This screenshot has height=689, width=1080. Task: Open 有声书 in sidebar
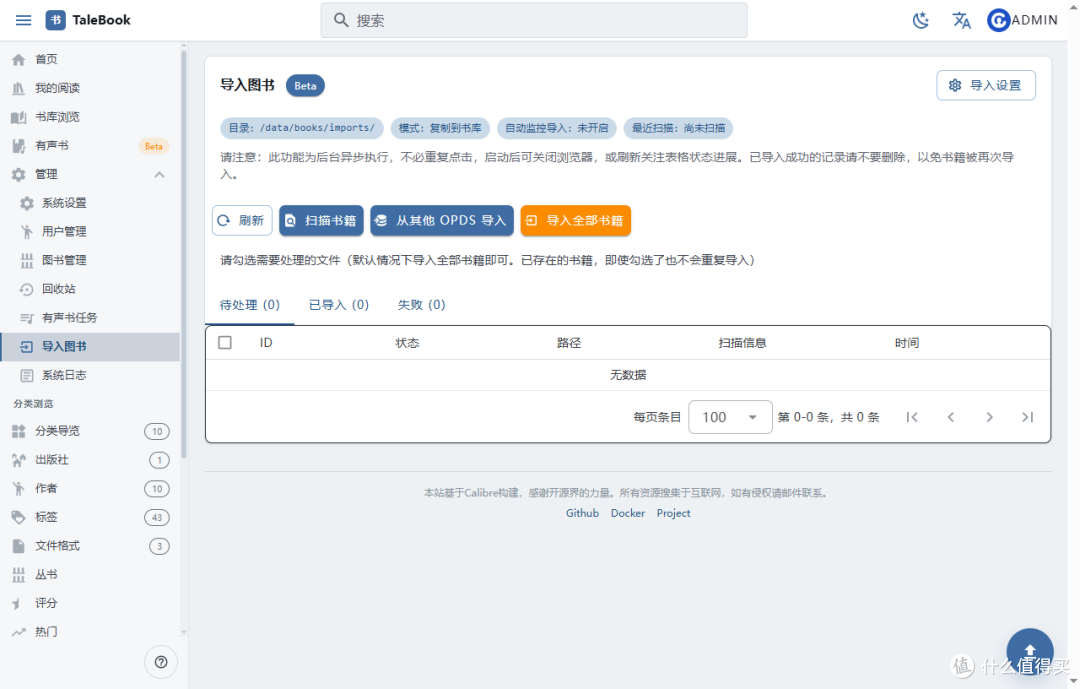(x=90, y=146)
